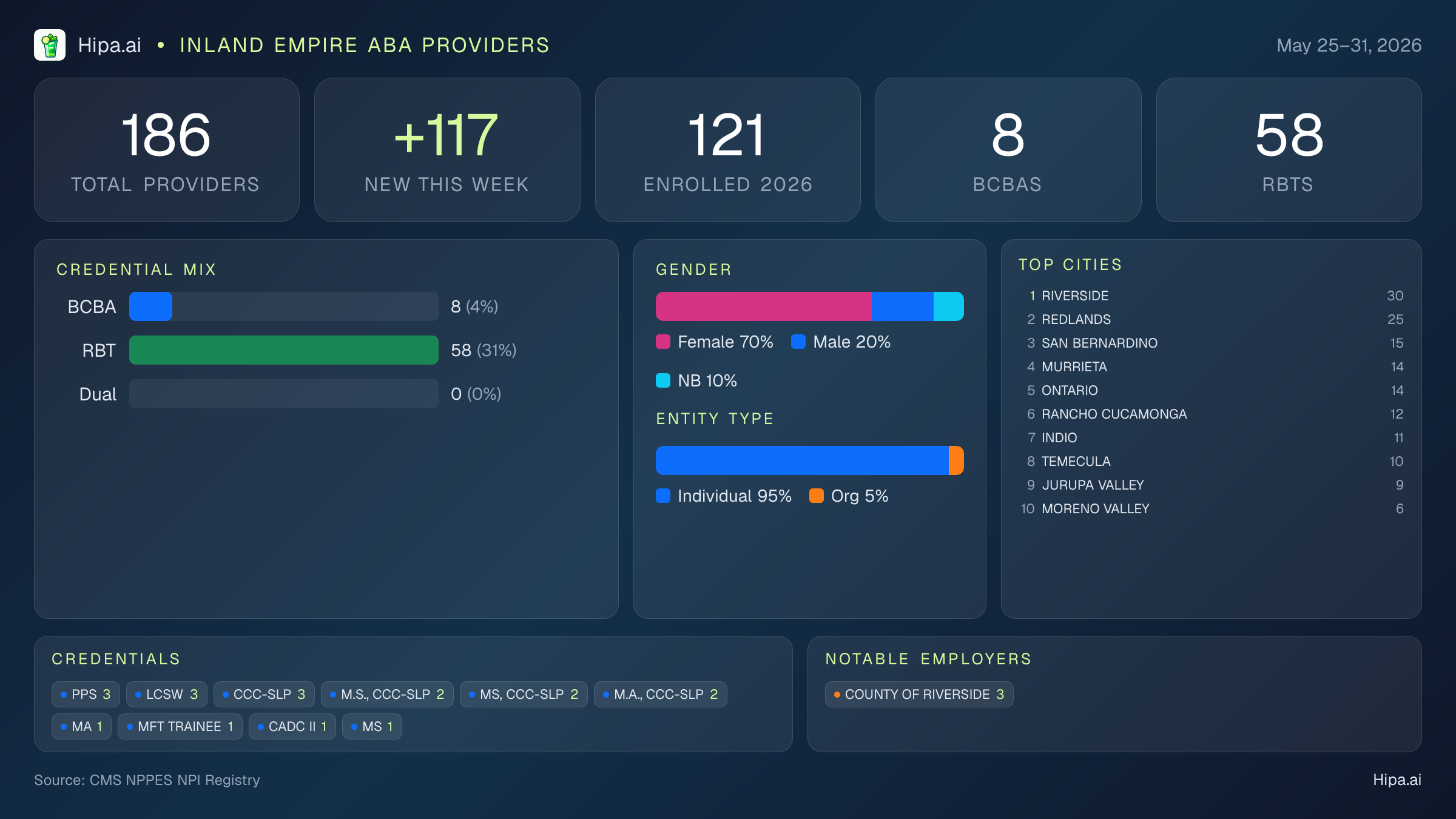Click the Gender section heading
1456x819 pixels.
point(694,269)
